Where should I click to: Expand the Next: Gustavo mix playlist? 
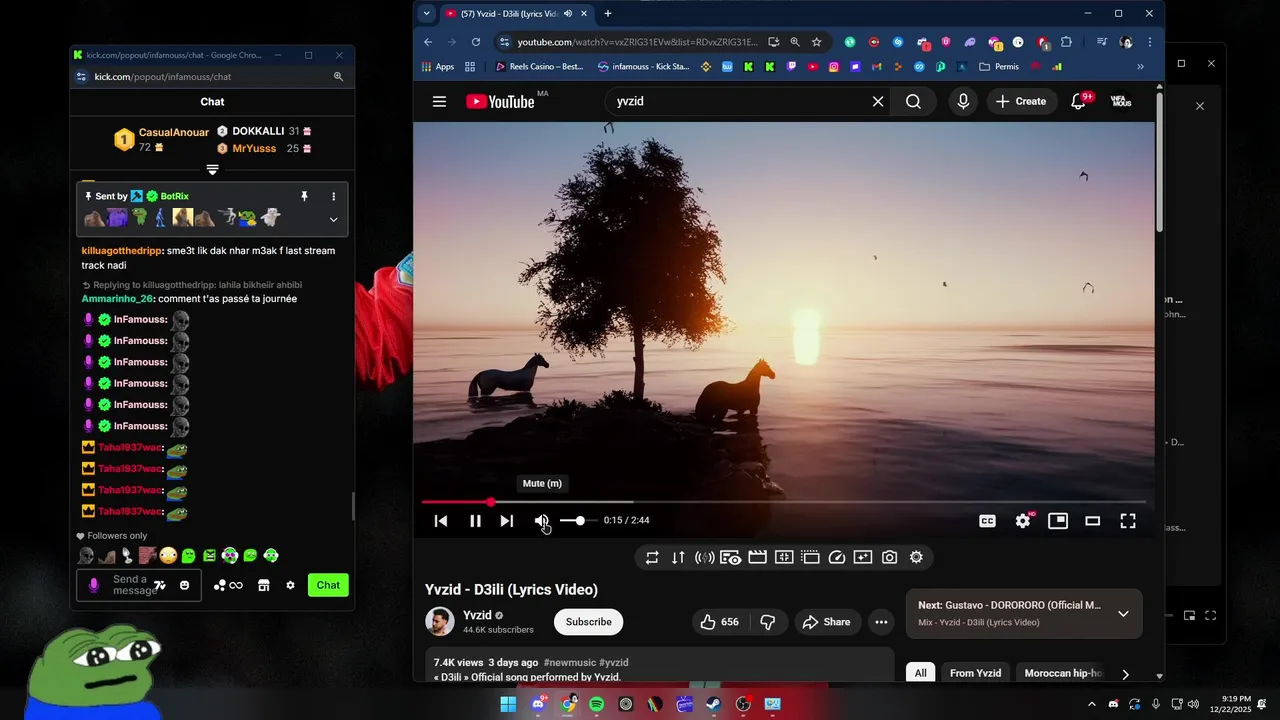point(1123,614)
